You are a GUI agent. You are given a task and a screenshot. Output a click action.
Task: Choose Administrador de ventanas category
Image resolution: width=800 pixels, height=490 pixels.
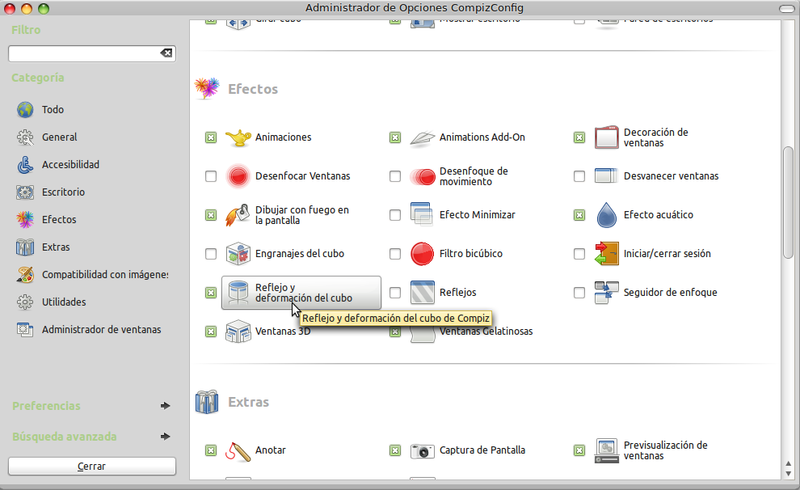(x=100, y=329)
